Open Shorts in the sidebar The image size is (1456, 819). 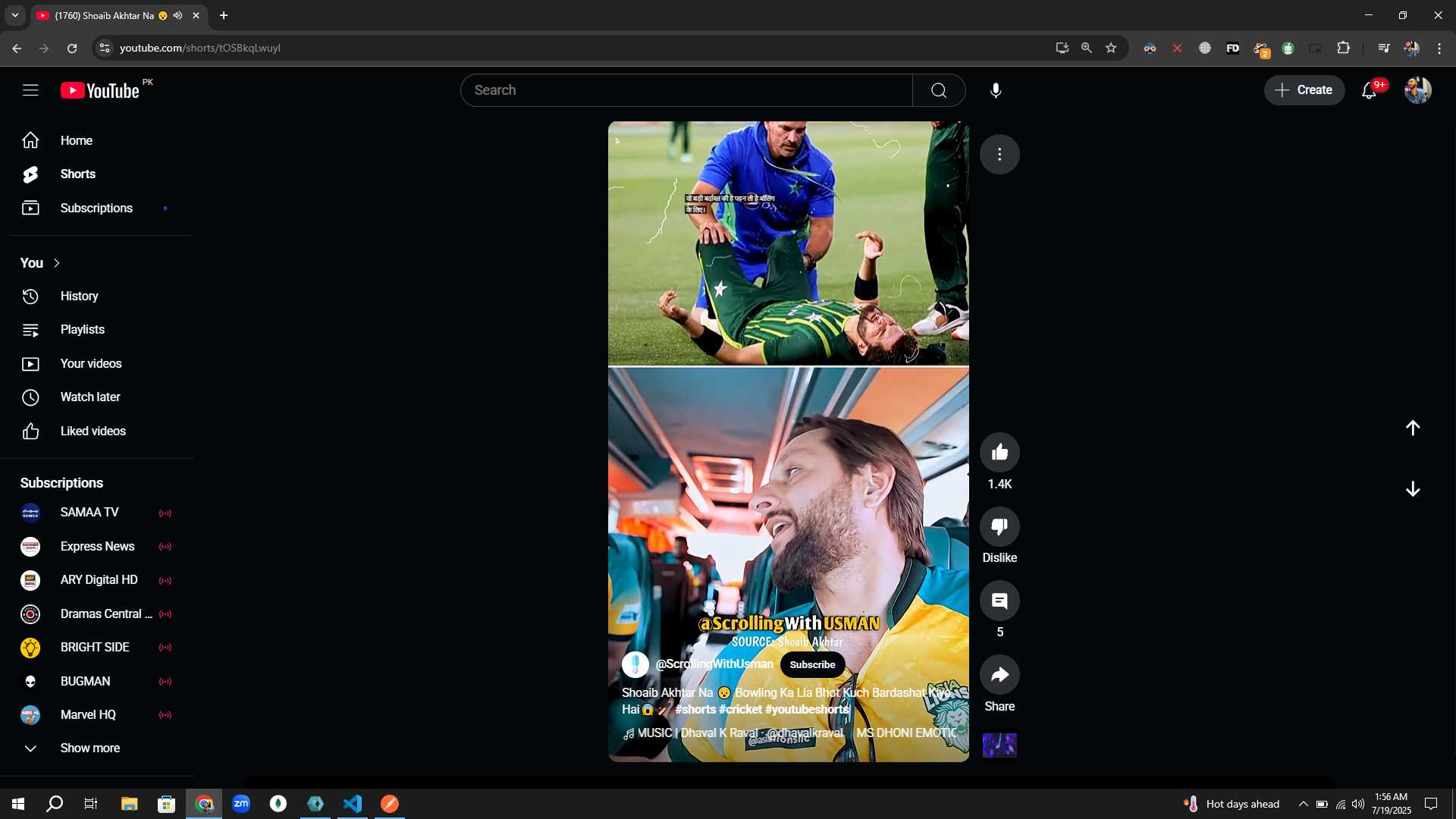pos(96,174)
